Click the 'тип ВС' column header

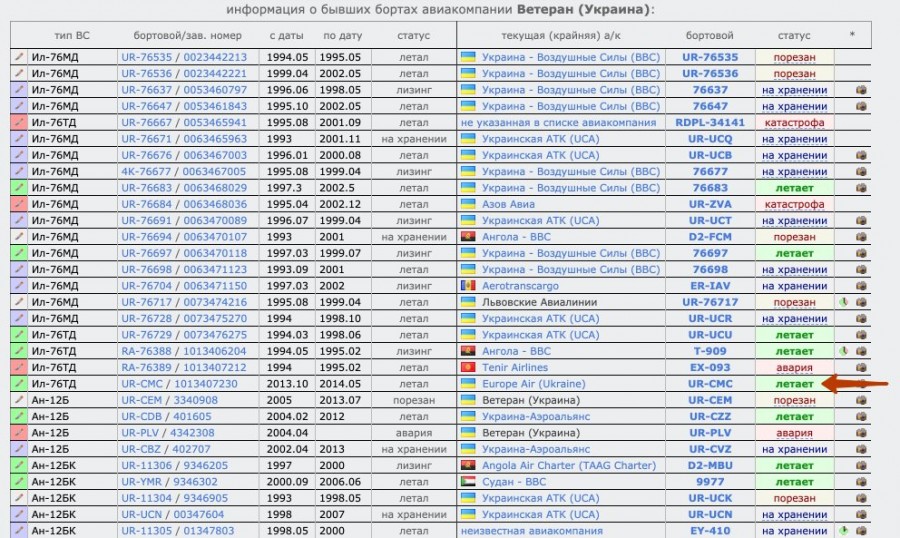pyautogui.click(x=72, y=35)
